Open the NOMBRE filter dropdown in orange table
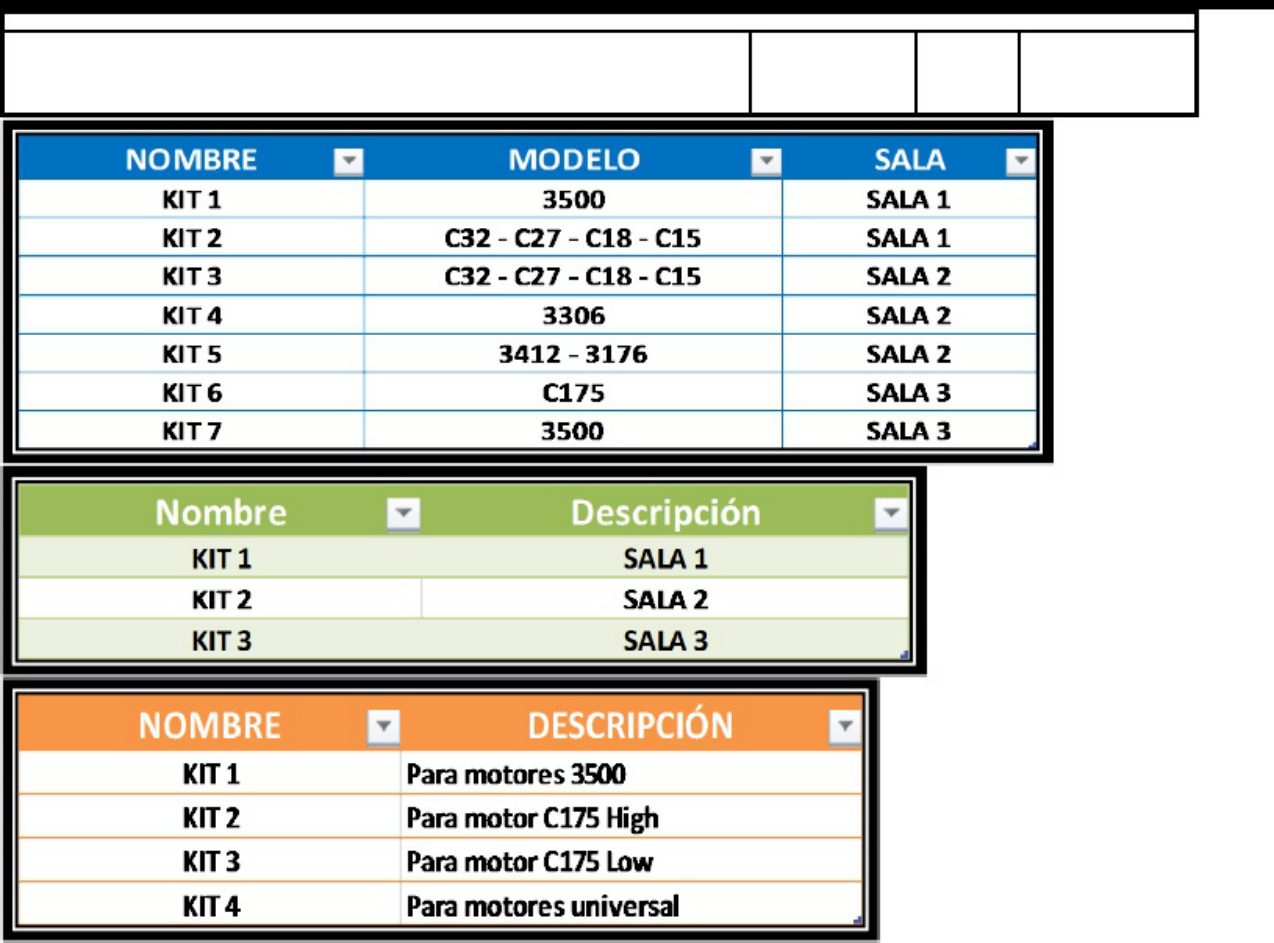1274x943 pixels. [x=384, y=727]
